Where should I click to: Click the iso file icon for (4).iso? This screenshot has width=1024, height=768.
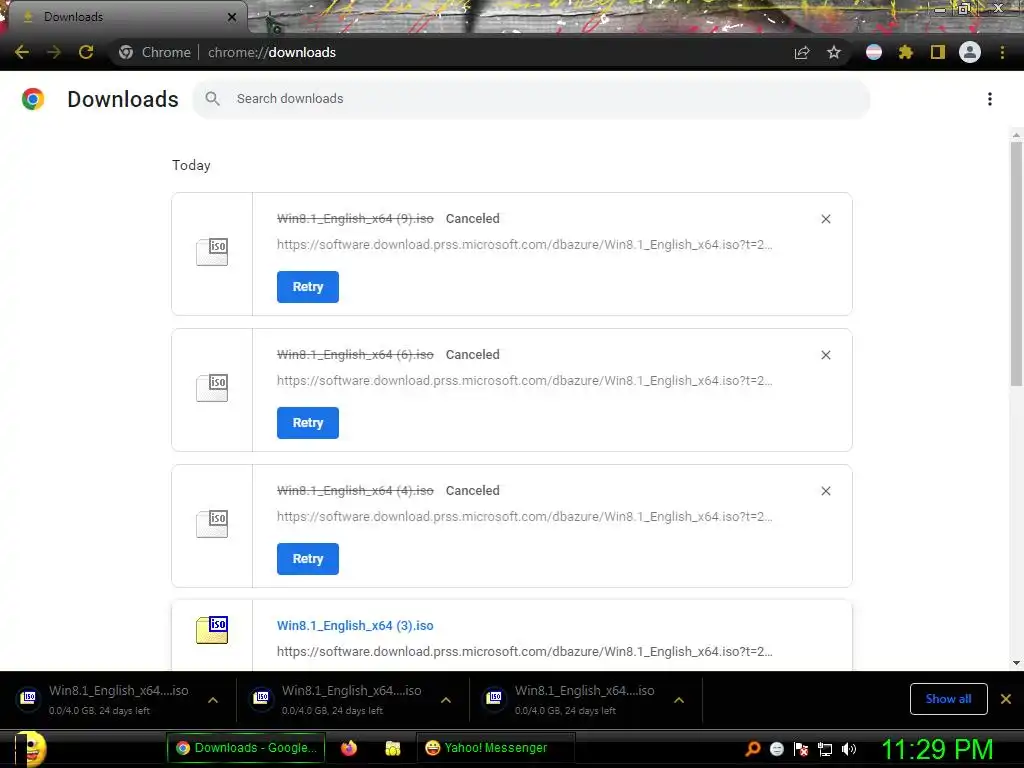pyautogui.click(x=212, y=524)
